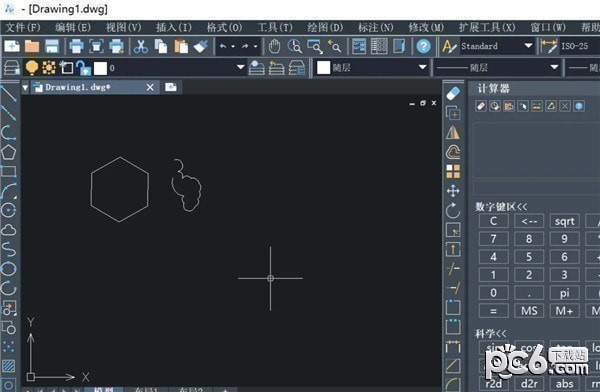This screenshot has height=392, width=600.
Task: Open the undo history dropdown arrow
Action: pyautogui.click(x=233, y=47)
